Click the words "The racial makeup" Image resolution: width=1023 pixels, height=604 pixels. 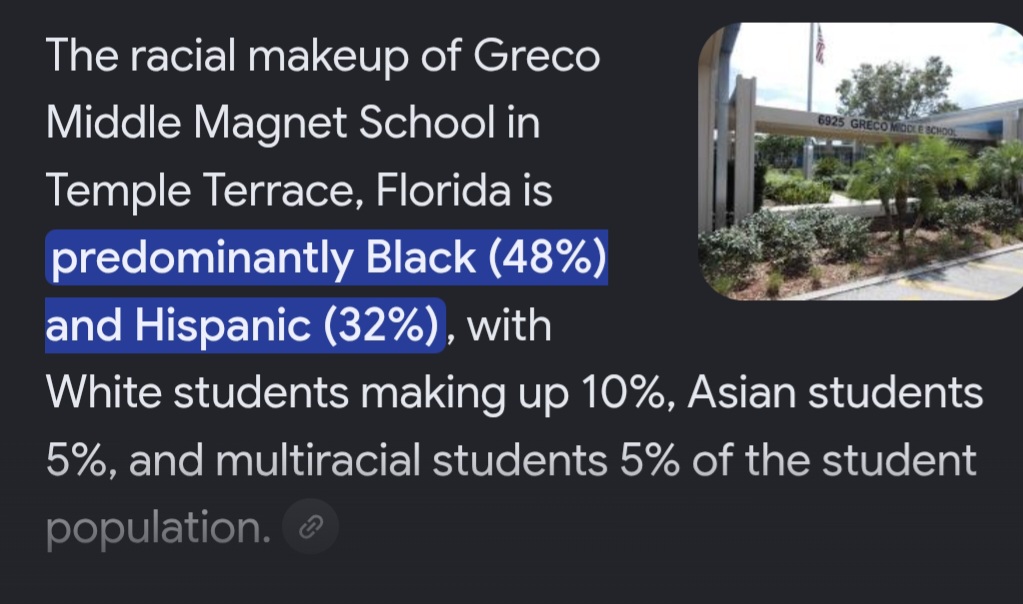pyautogui.click(x=227, y=55)
